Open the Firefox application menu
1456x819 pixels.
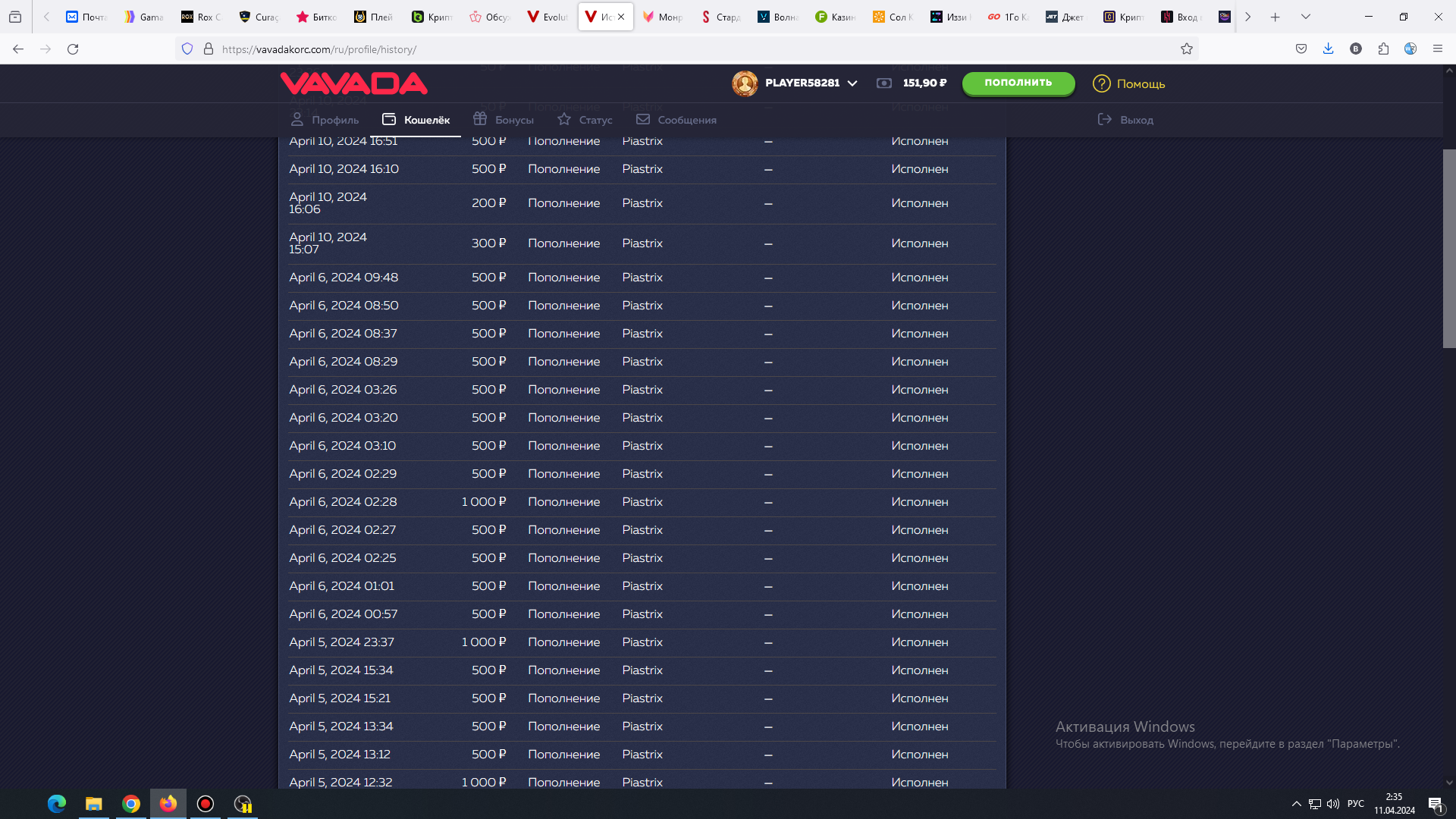(1438, 49)
